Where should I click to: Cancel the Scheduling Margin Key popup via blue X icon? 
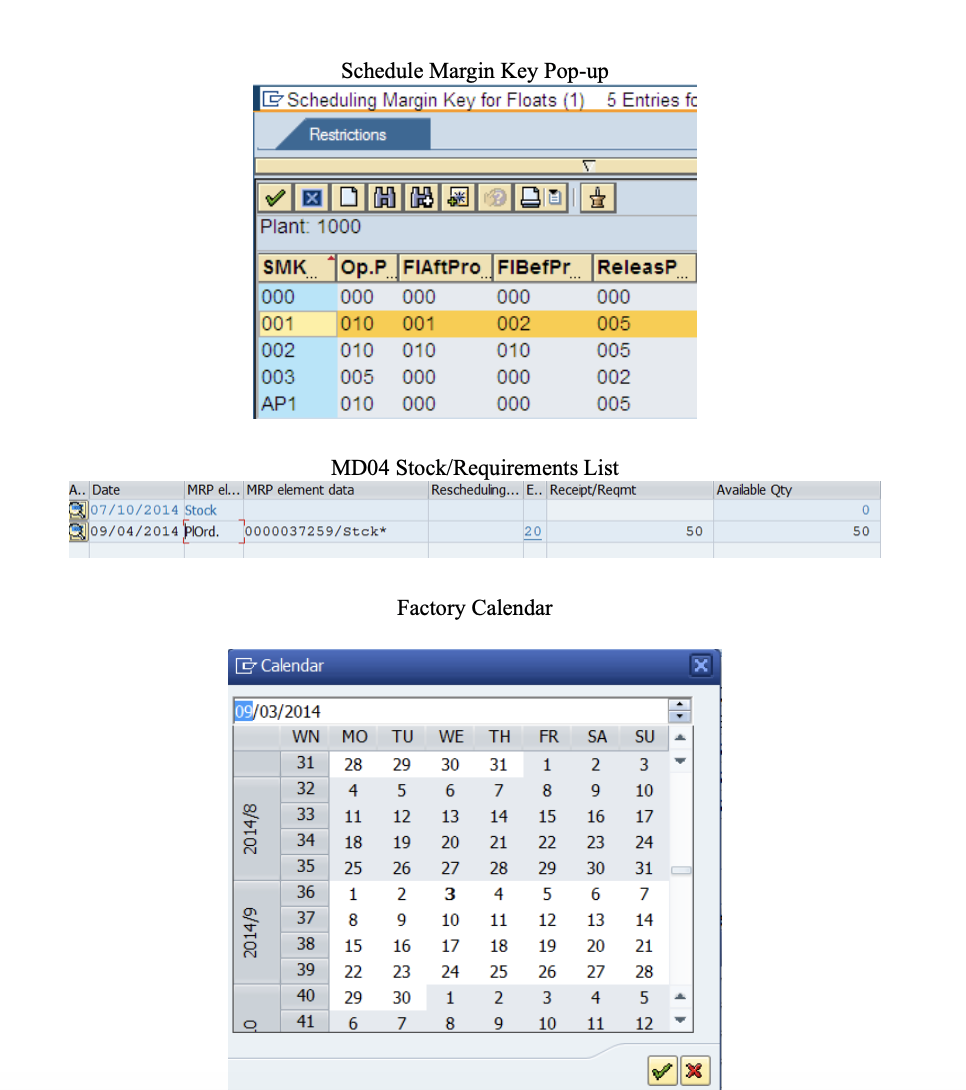311,197
